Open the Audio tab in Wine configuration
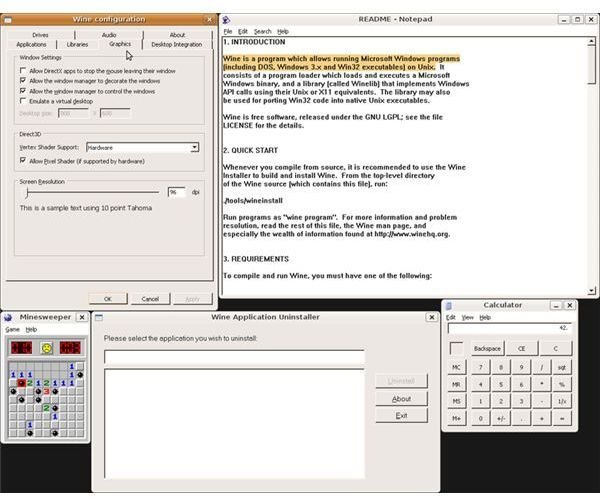Image resolution: width=600 pixels, height=498 pixels. [x=109, y=35]
